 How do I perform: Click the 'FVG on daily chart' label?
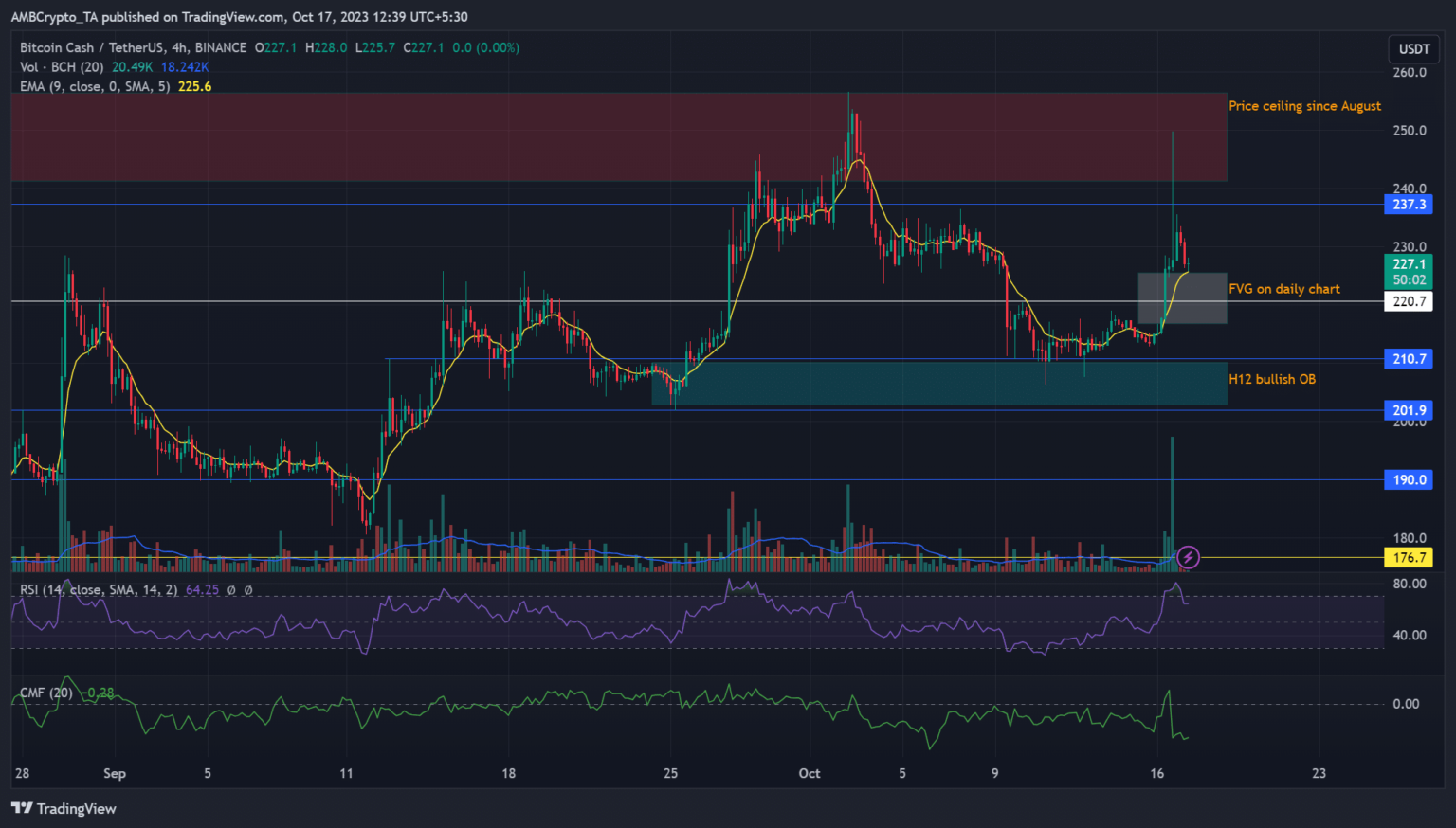pos(1283,289)
